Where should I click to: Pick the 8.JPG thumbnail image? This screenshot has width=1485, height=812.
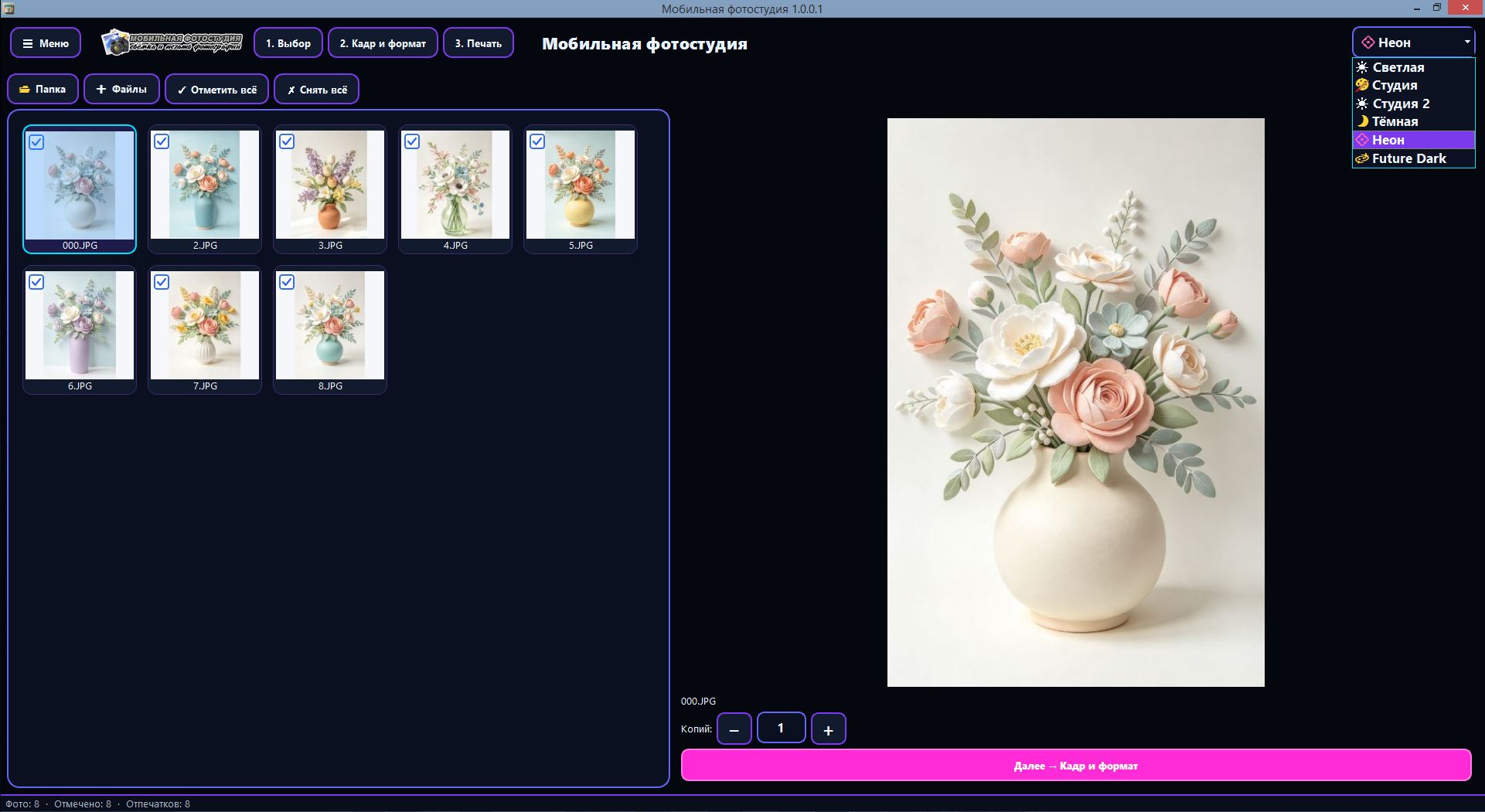click(330, 325)
